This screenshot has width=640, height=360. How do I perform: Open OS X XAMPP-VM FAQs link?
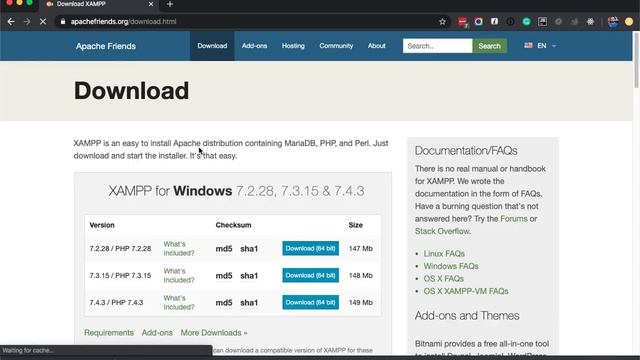click(466, 291)
